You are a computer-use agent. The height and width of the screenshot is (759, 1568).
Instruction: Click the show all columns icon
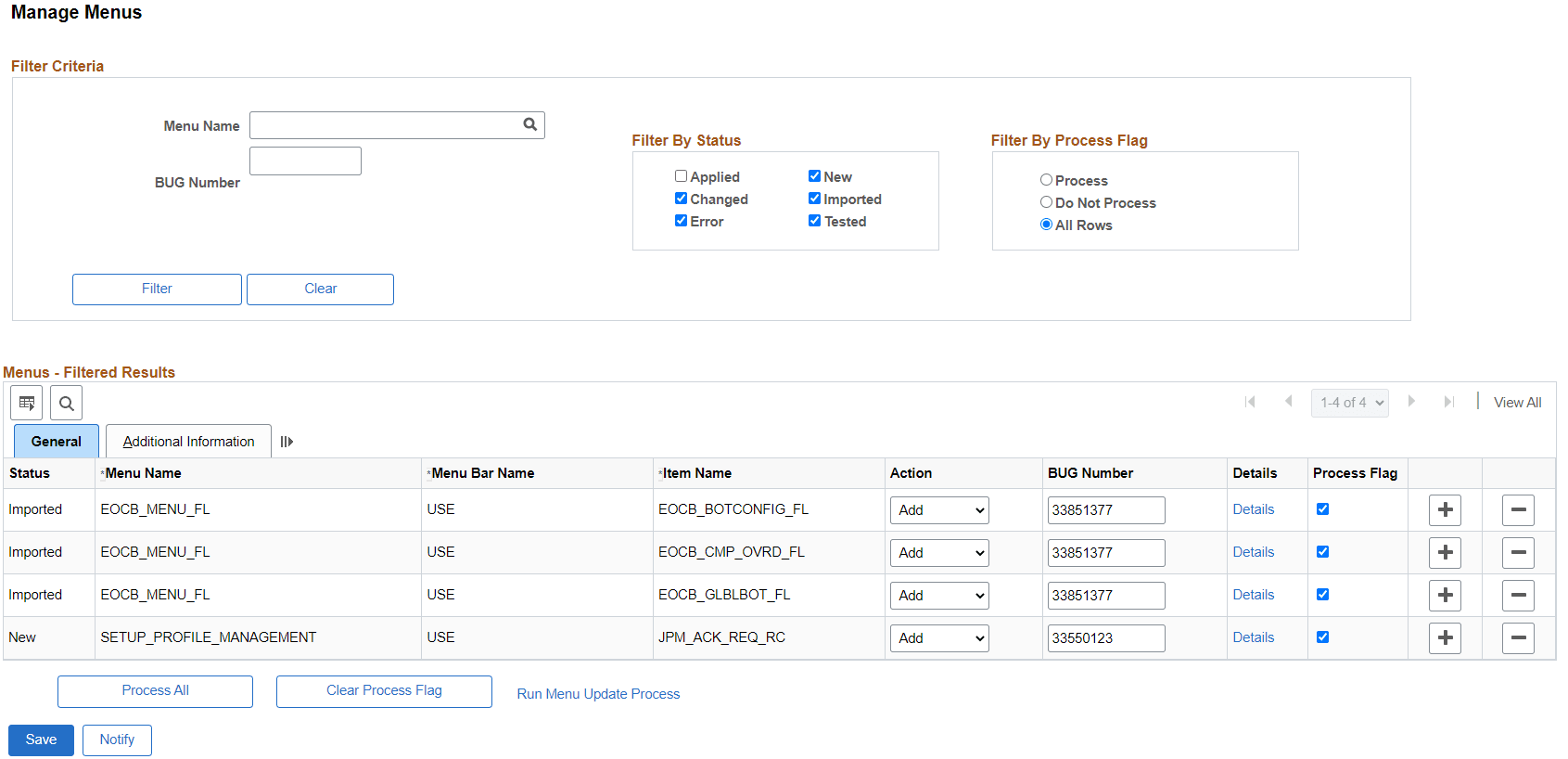point(287,442)
